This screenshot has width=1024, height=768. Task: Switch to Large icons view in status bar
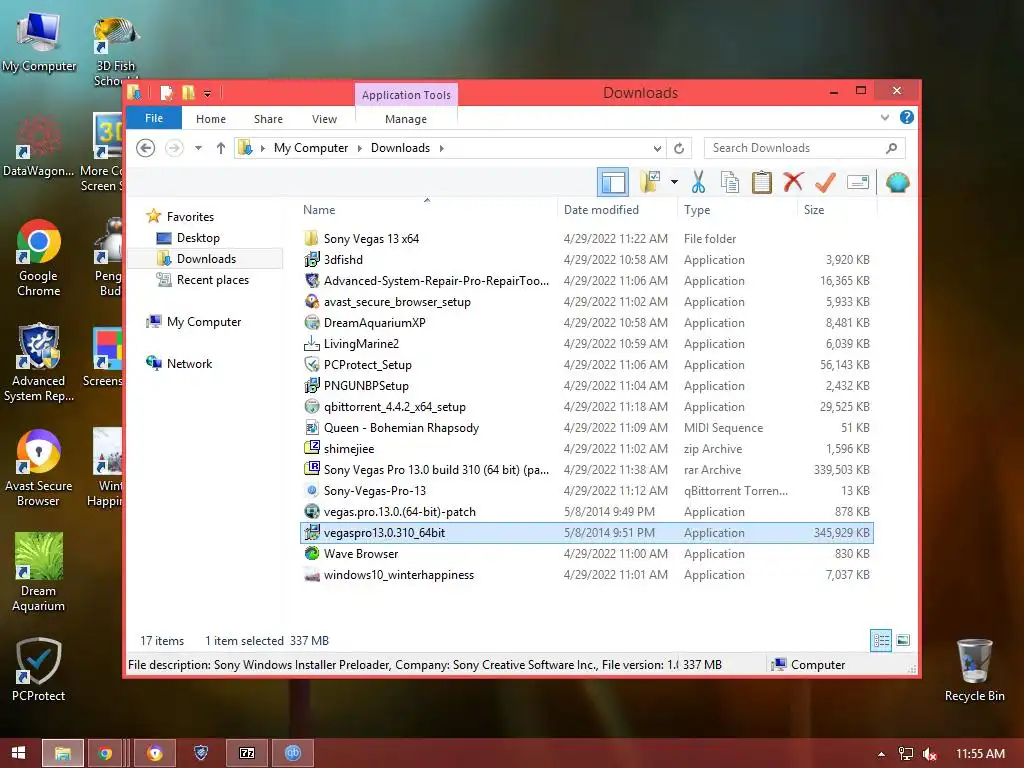point(903,641)
